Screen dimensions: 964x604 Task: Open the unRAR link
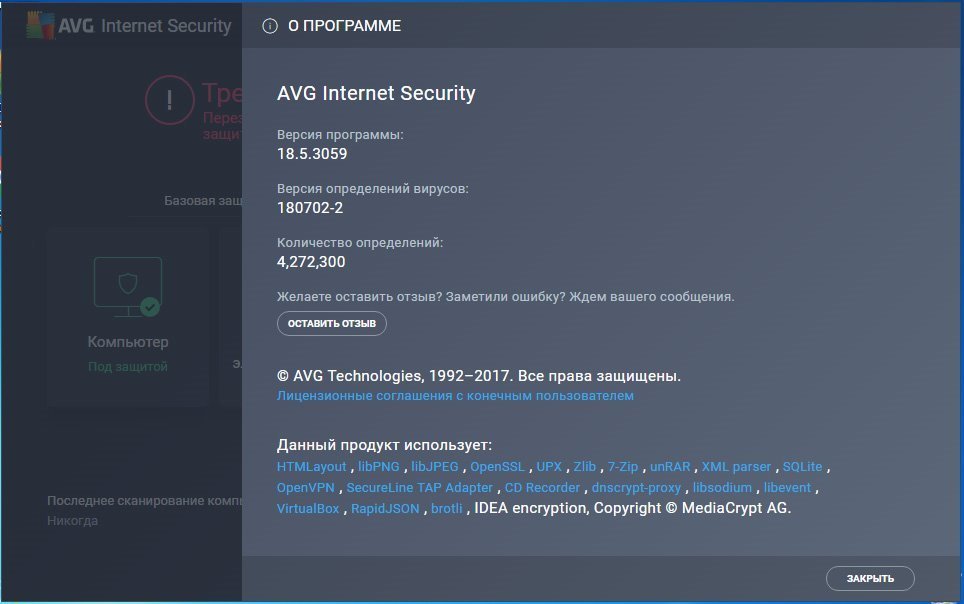(670, 467)
